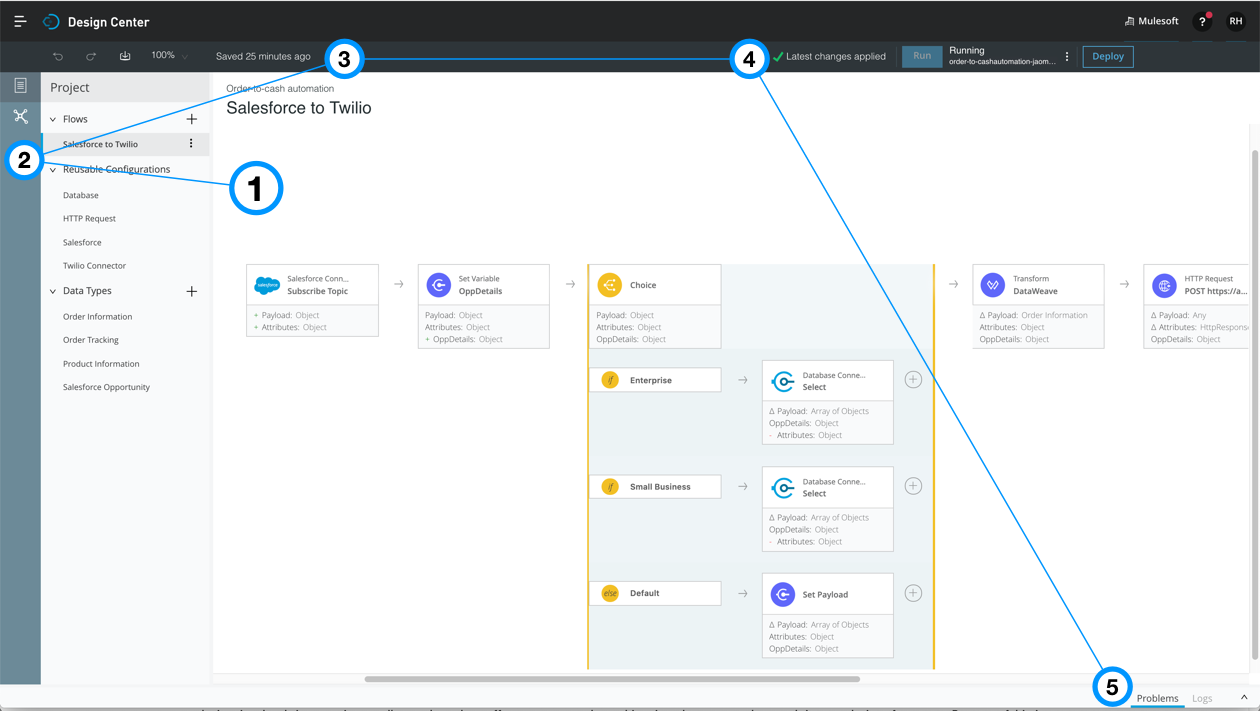Click the Run button

[x=921, y=57]
